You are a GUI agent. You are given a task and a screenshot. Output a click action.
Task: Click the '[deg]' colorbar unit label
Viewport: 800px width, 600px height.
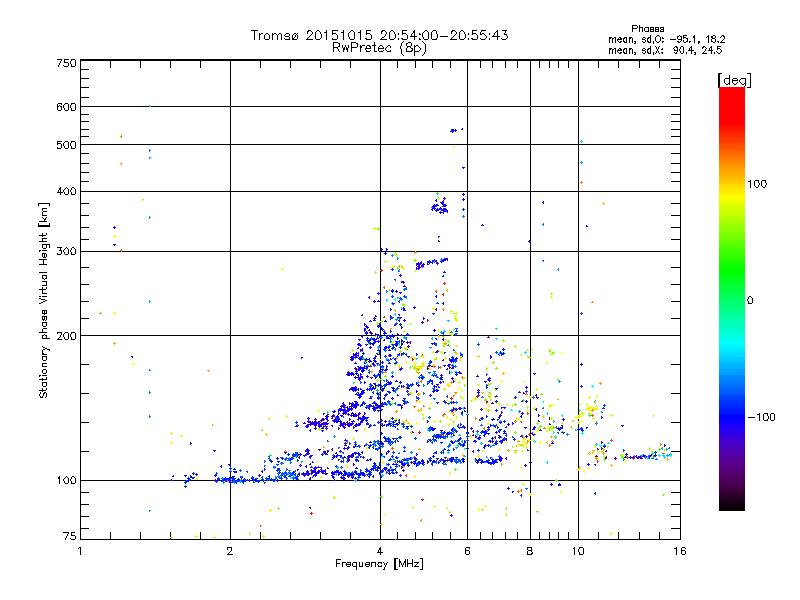point(734,80)
